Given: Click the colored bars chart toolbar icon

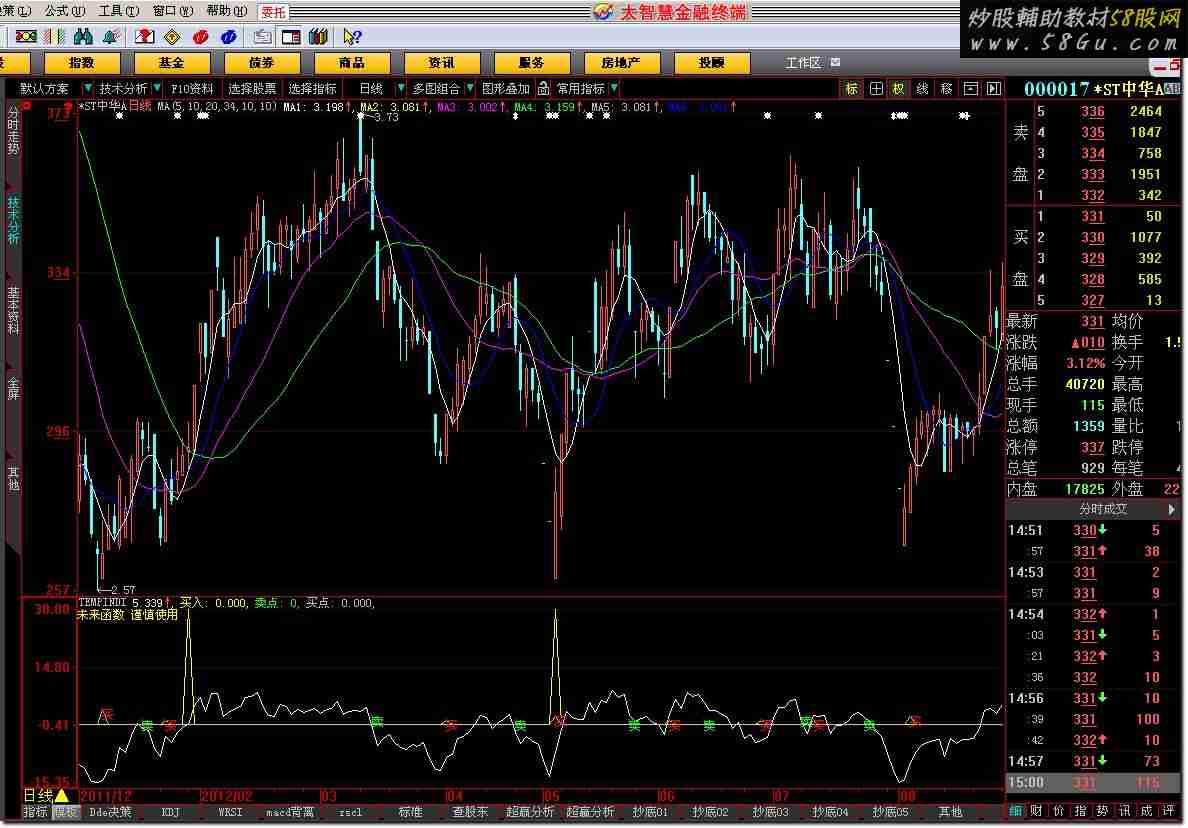Looking at the screenshot, I should tap(54, 36).
